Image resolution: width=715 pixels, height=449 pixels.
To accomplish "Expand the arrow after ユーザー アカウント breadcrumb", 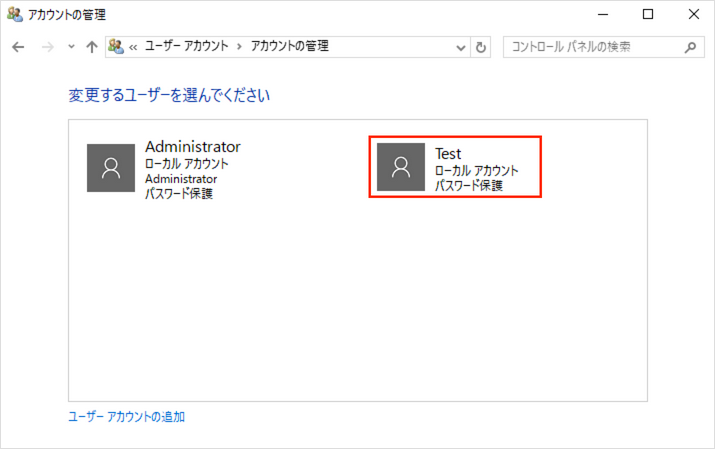I will (x=239, y=47).
